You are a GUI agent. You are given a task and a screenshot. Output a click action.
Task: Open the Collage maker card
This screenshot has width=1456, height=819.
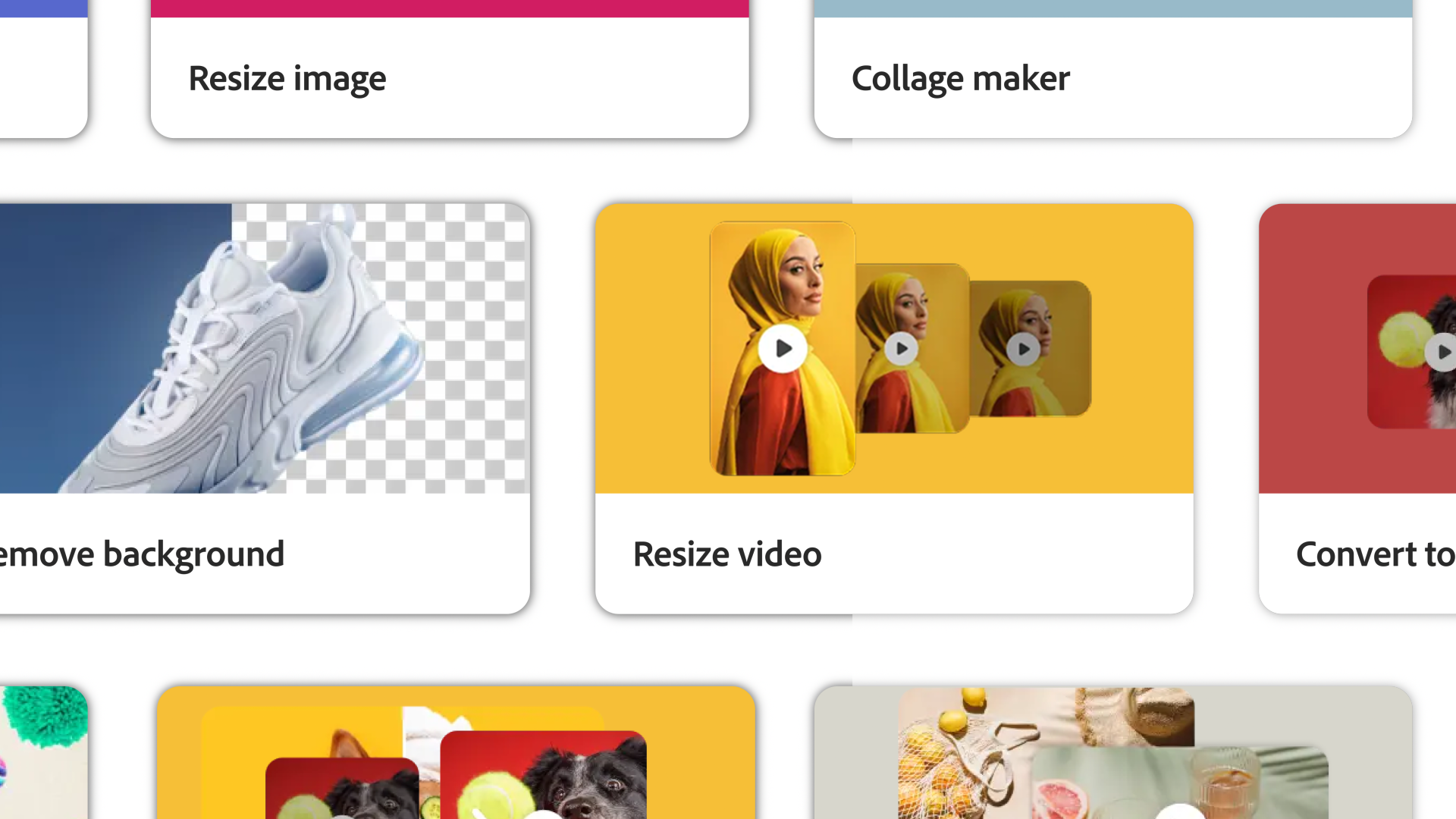coord(1113,69)
